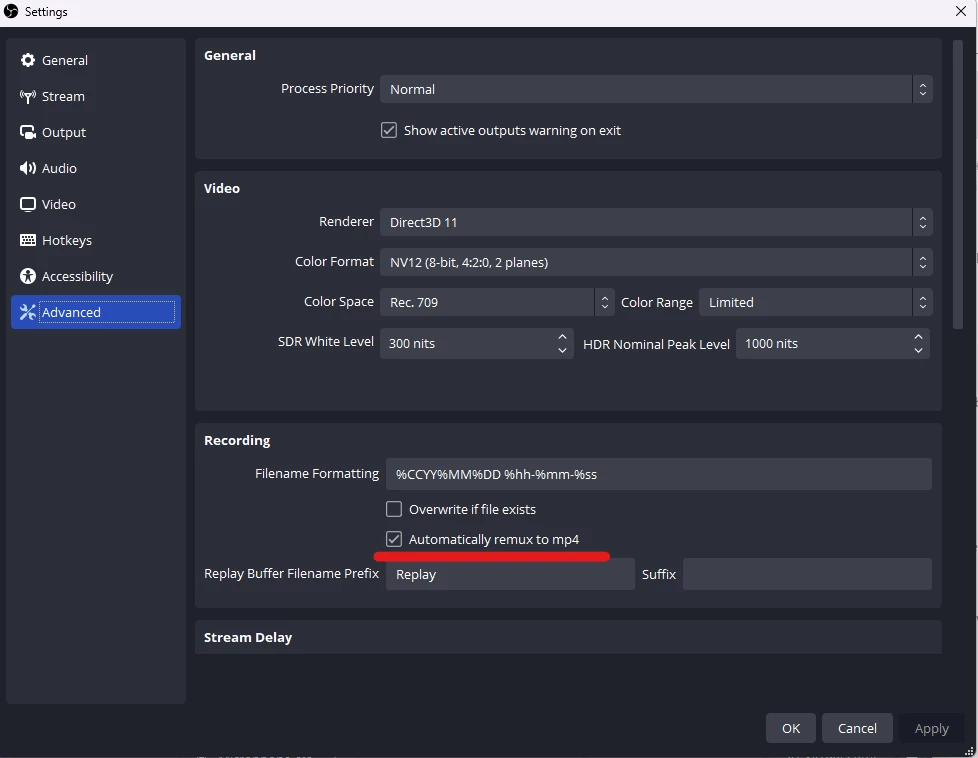Close the Settings window
Screen dimensions: 978x758
[961, 11]
